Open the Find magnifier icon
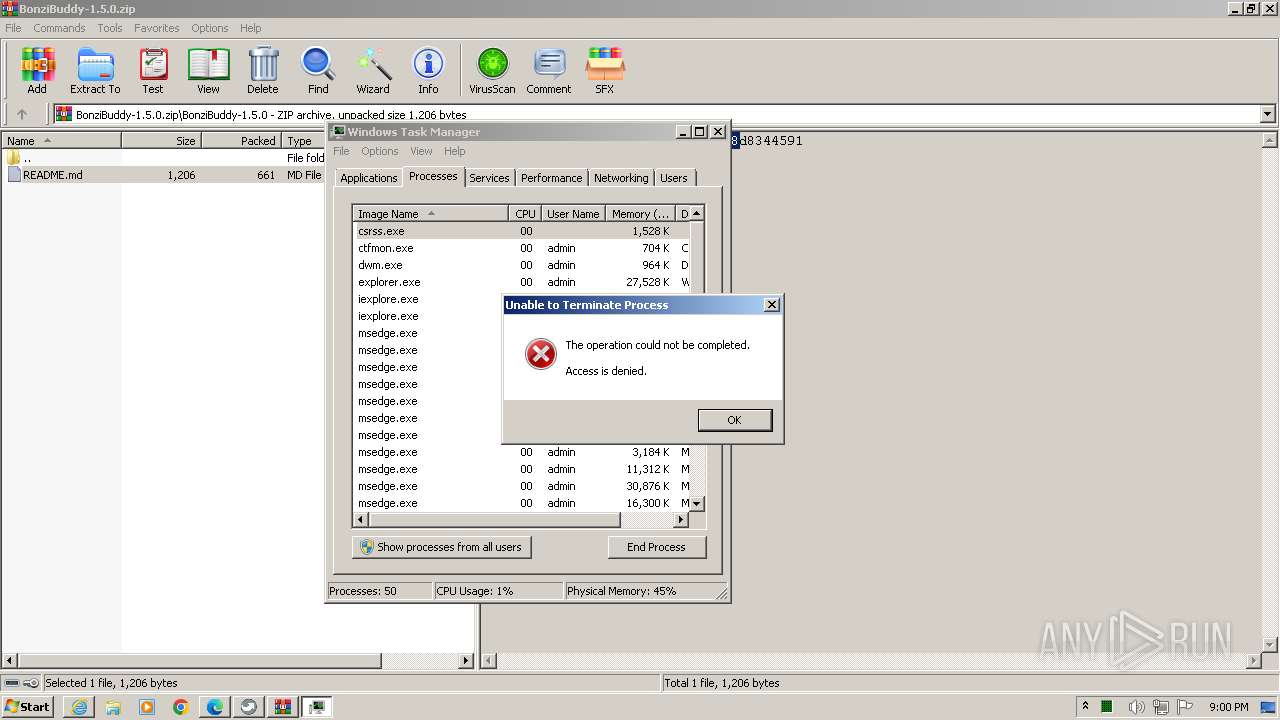 click(x=318, y=70)
